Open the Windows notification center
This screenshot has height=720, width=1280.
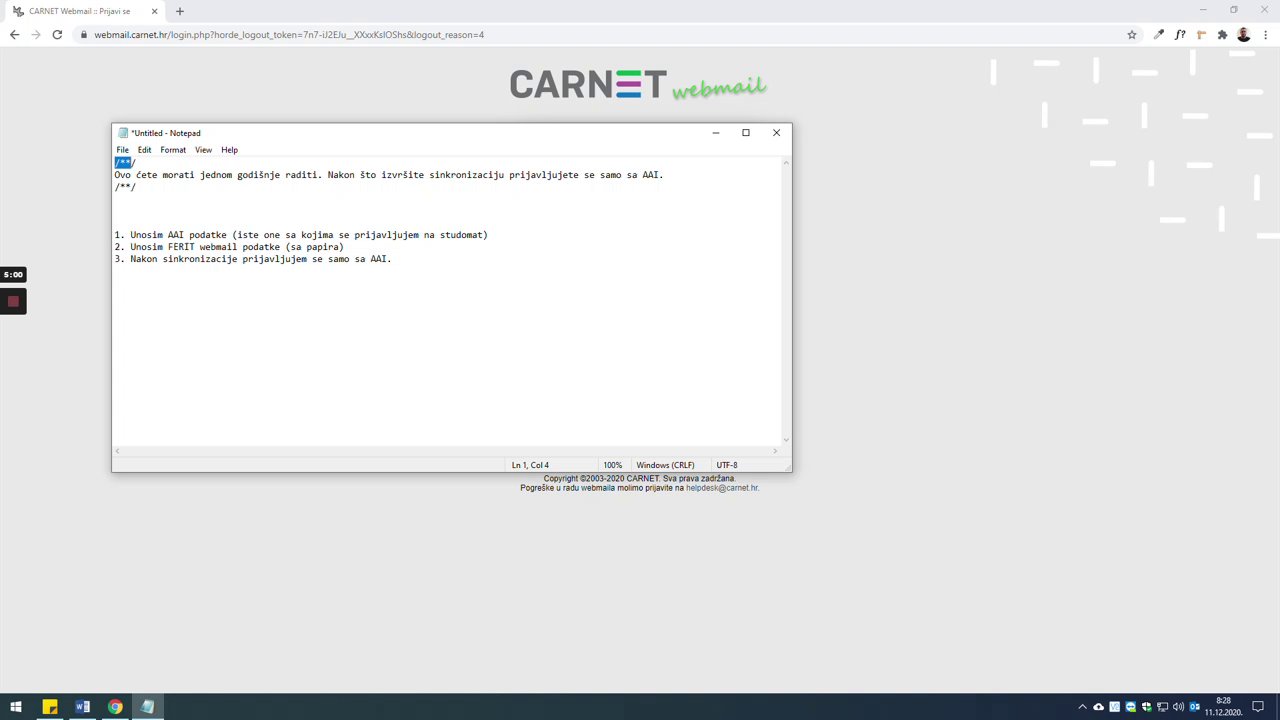click(x=1258, y=707)
